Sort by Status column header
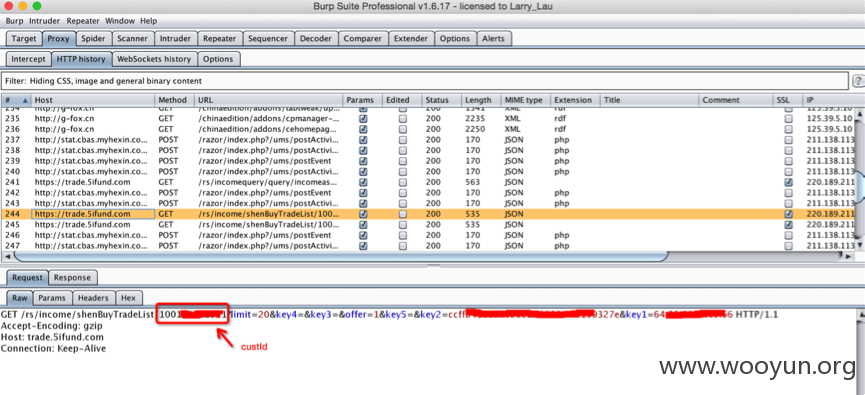The height and width of the screenshot is (395, 865). [x=441, y=100]
